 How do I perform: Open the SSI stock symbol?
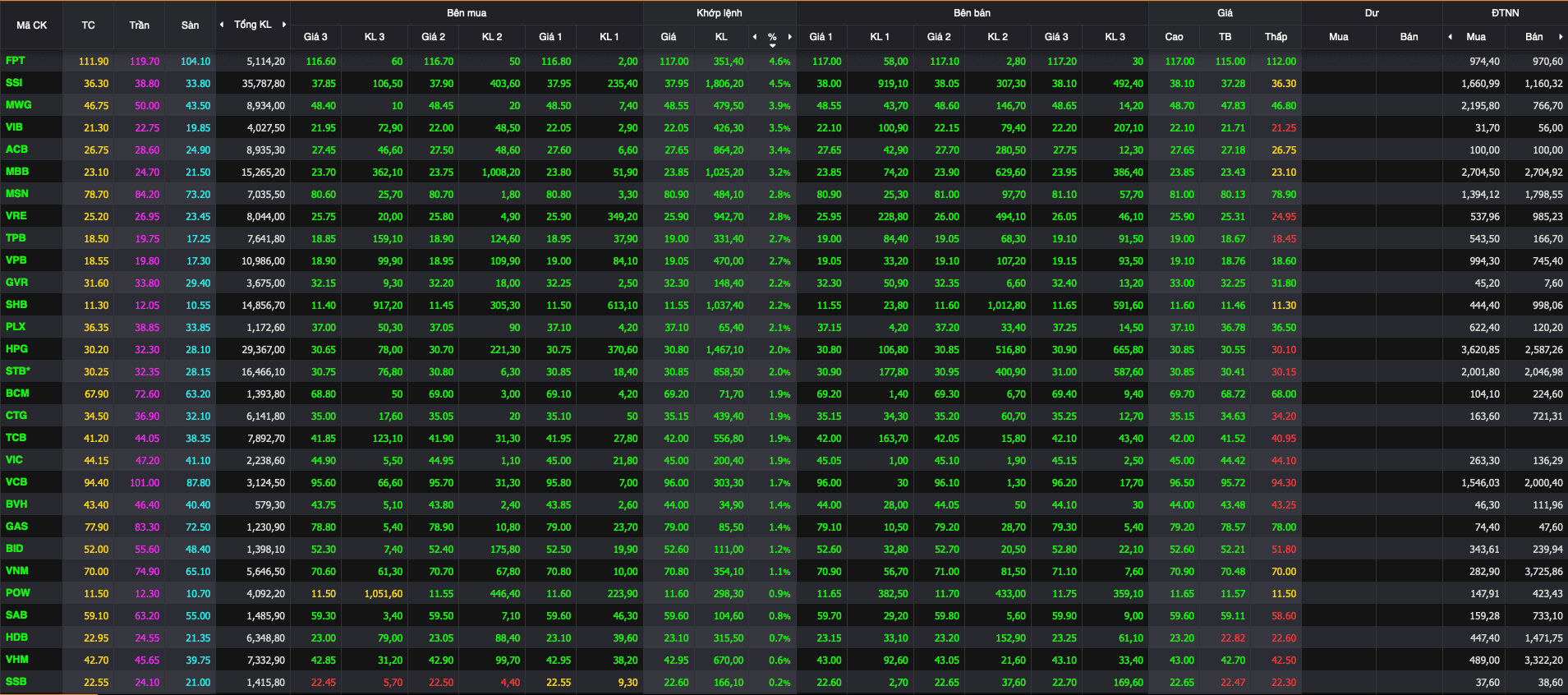pos(14,83)
